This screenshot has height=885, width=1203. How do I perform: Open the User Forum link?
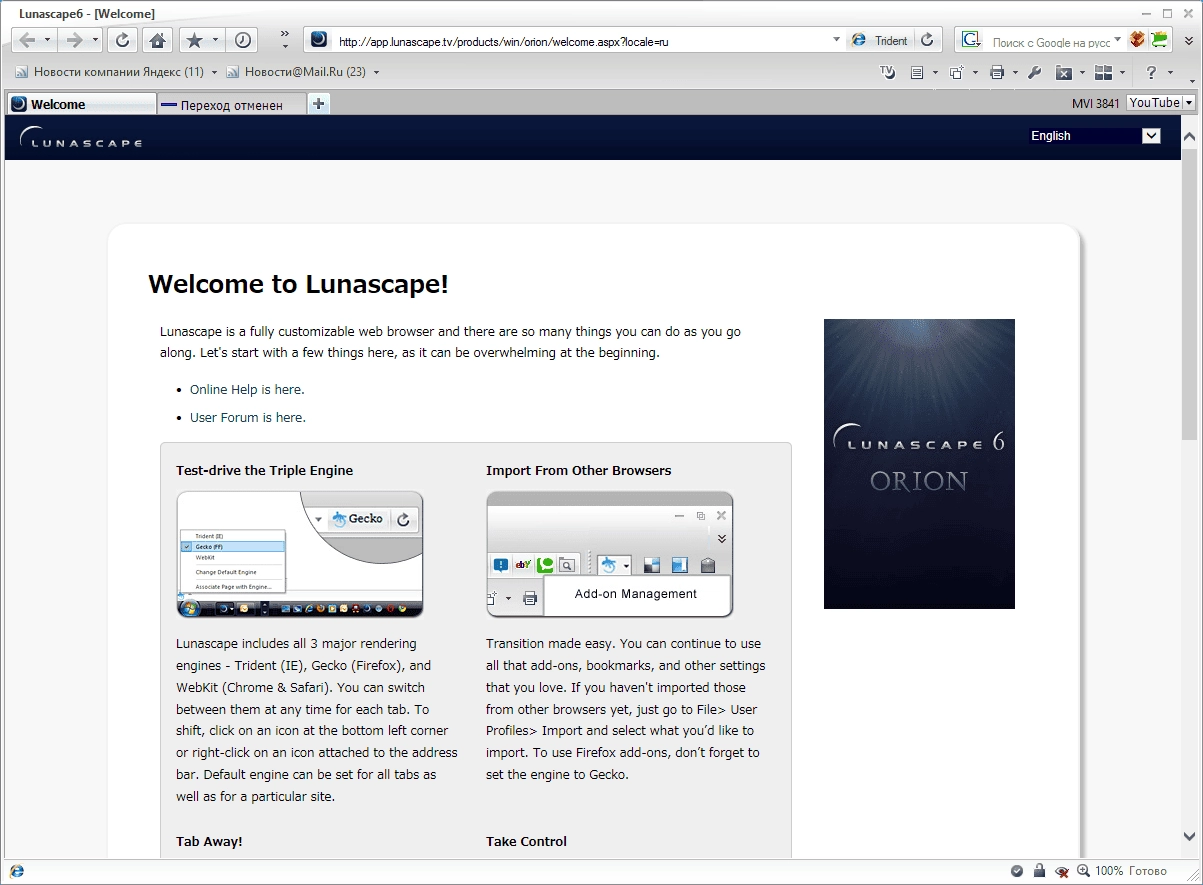click(248, 418)
